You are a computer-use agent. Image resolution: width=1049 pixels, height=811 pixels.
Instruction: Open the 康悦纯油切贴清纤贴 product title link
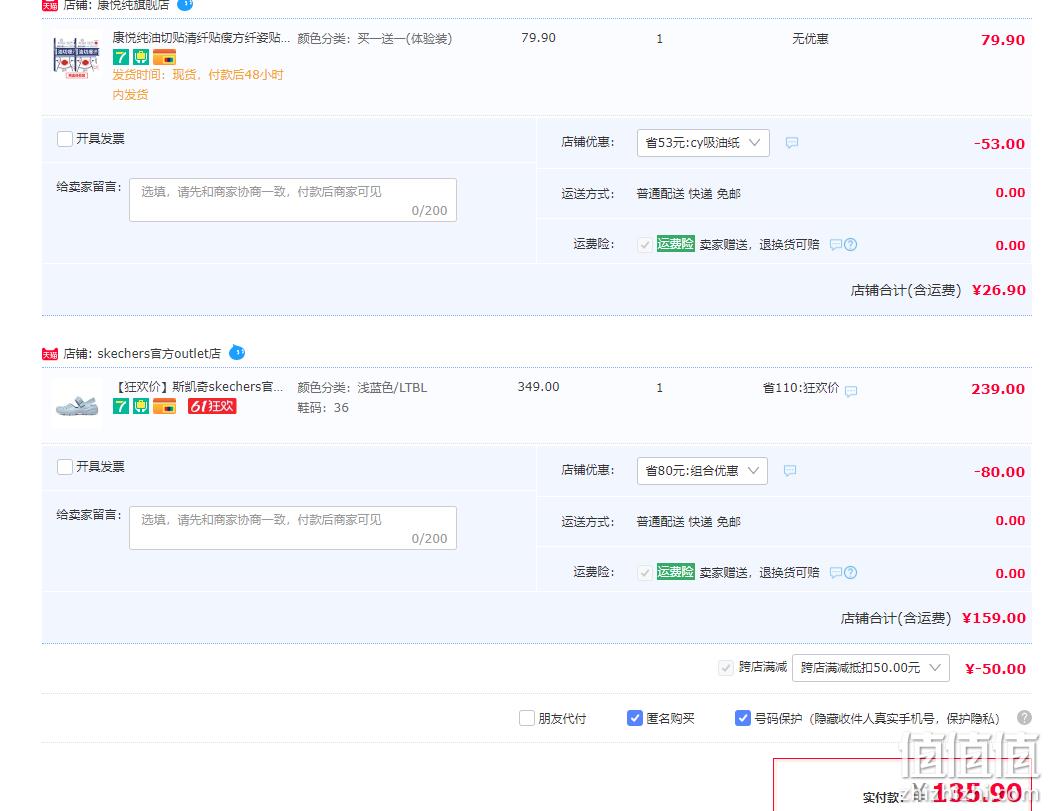coord(201,37)
